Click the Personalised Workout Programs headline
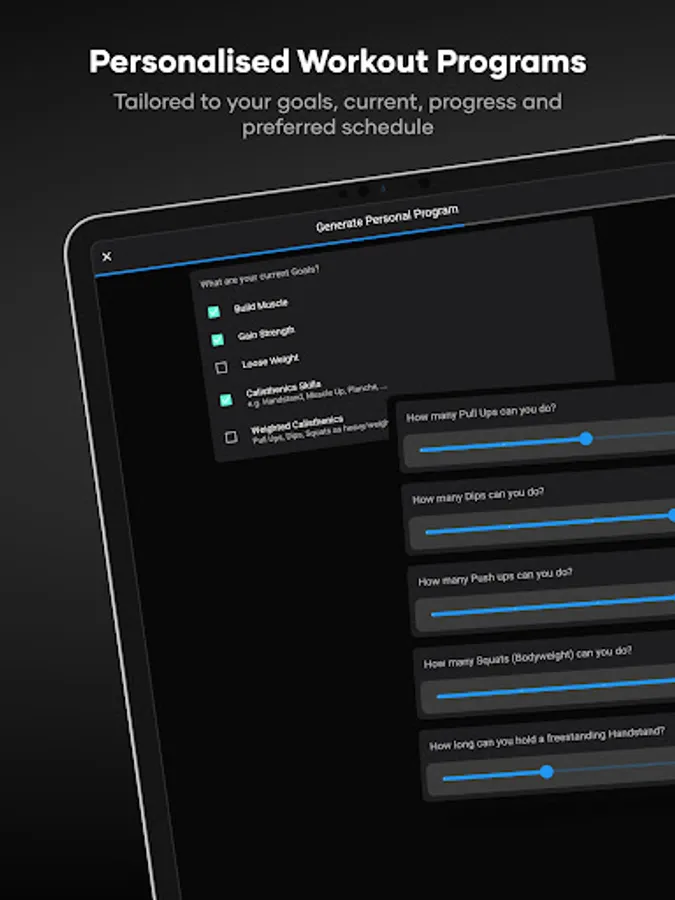Screen dimensions: 675x900 click(x=338, y=61)
